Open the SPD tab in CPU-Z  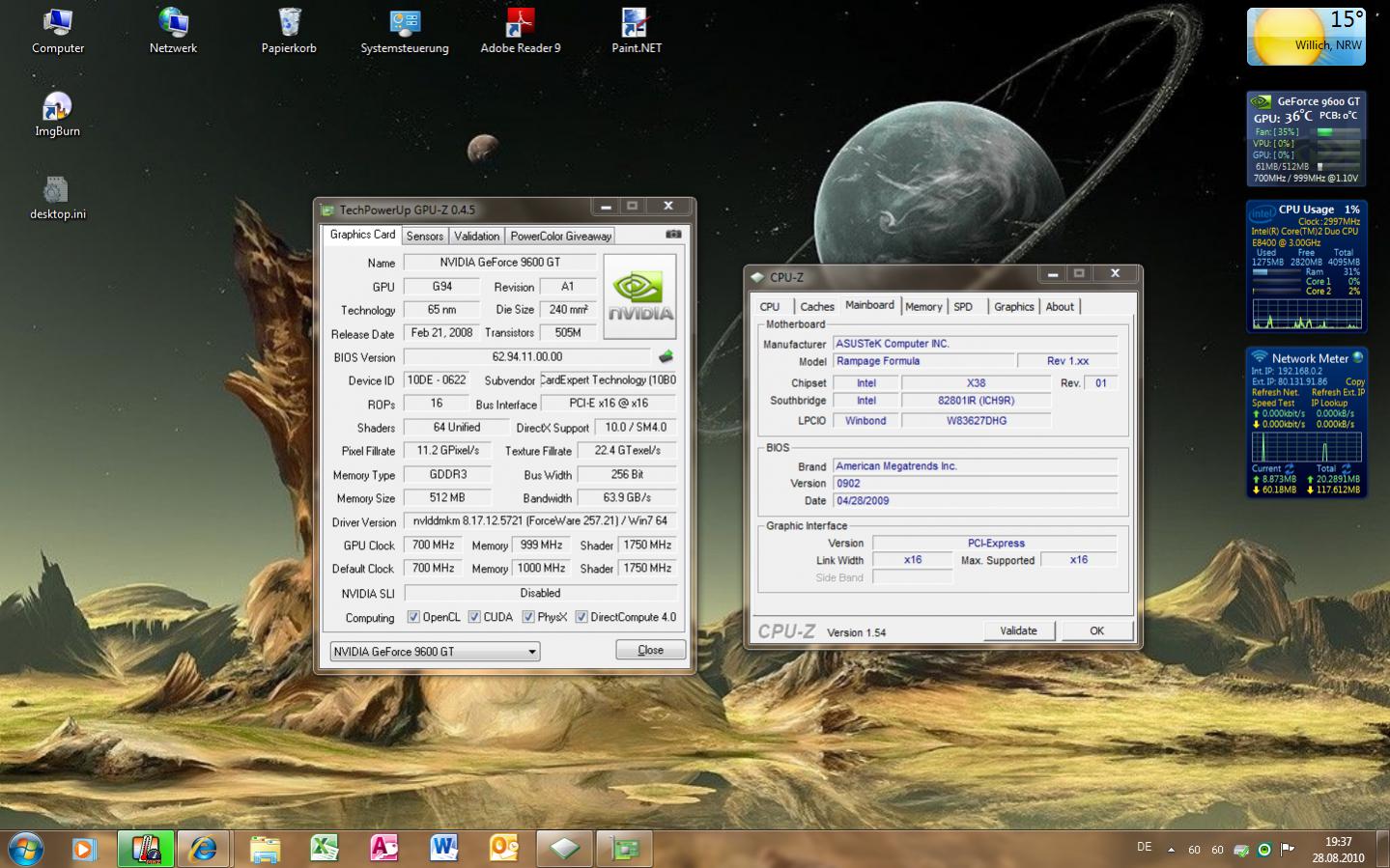tap(963, 306)
